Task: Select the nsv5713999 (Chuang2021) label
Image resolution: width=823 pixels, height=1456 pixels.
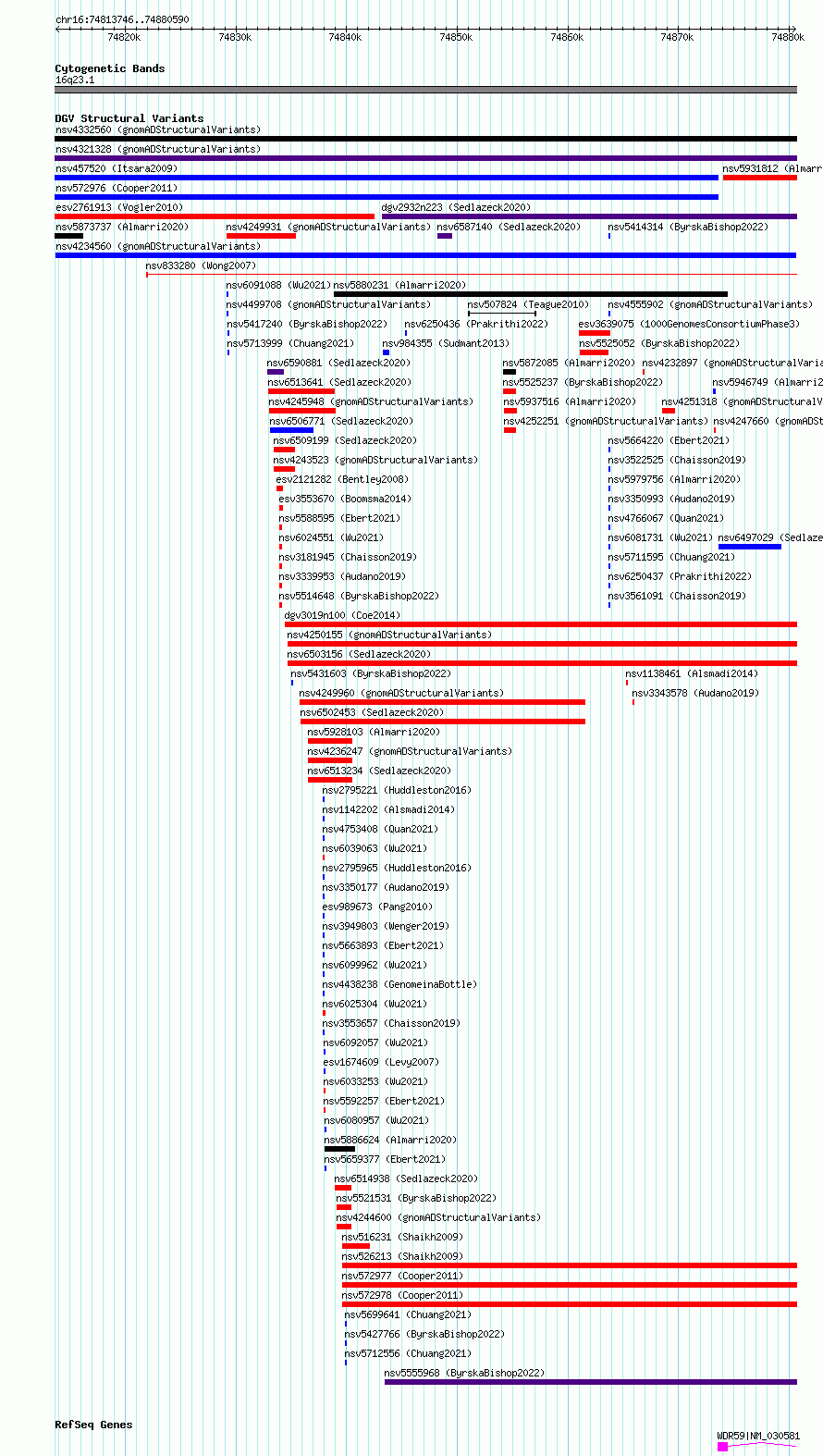Action: tap(290, 343)
